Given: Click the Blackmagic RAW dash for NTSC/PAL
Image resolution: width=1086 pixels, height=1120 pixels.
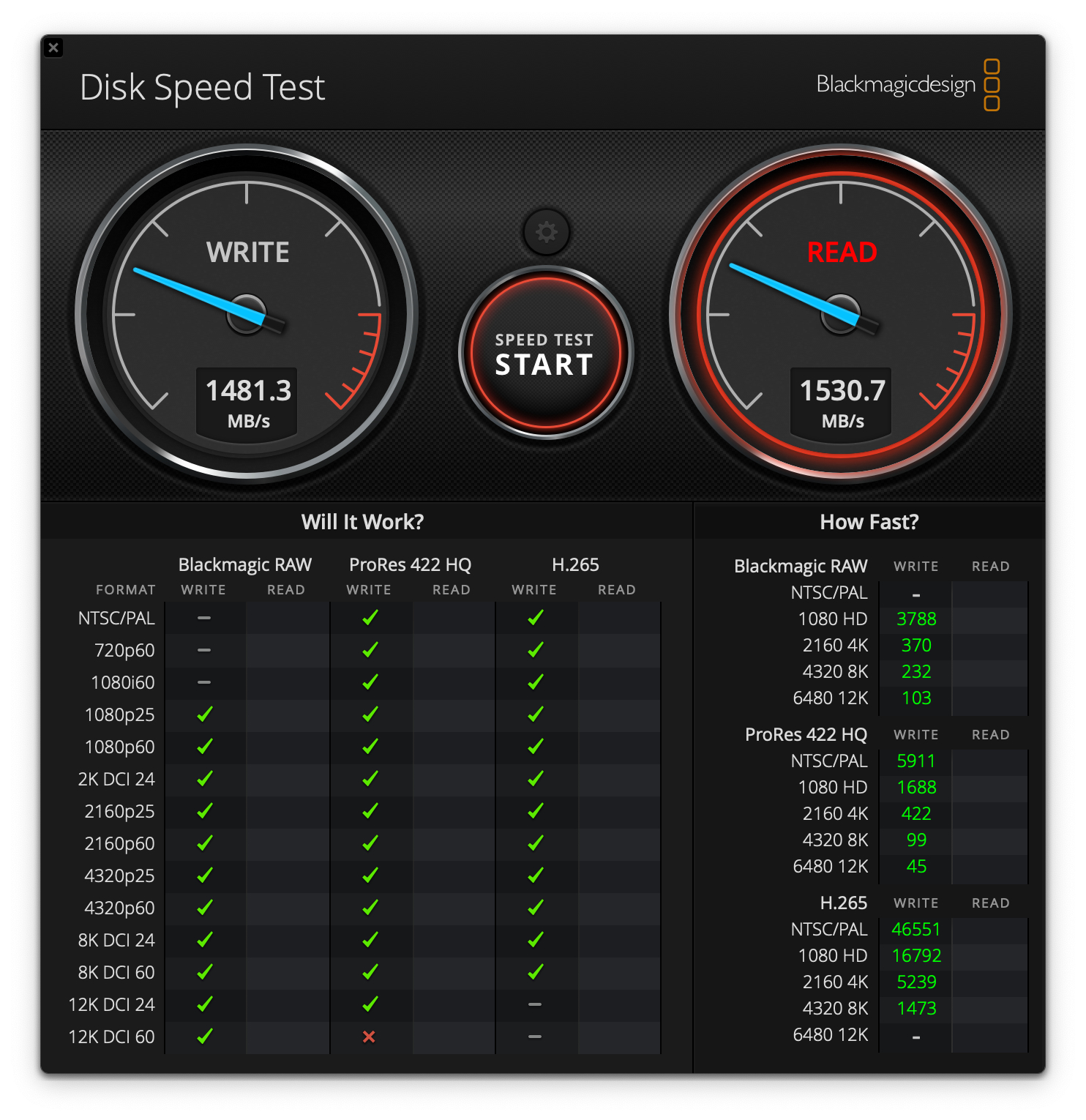Looking at the screenshot, I should (x=204, y=618).
